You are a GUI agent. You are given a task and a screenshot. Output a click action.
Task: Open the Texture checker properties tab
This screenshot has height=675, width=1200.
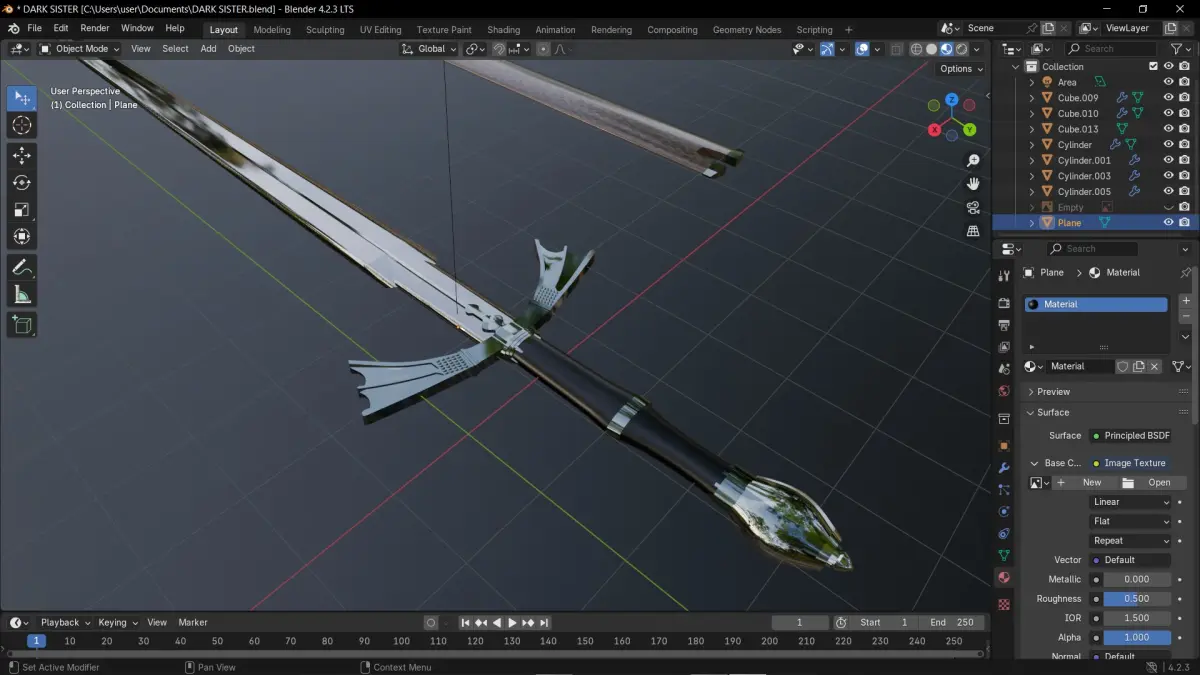[x=1004, y=604]
